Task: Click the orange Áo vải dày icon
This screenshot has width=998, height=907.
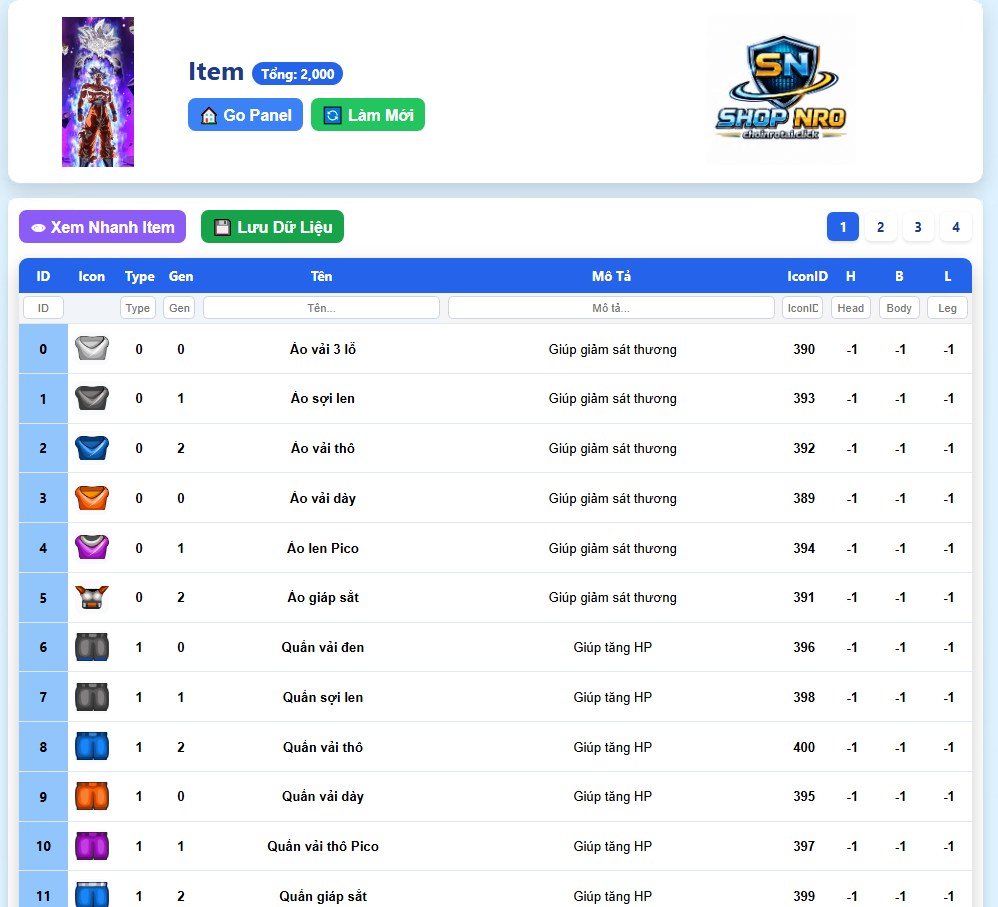Action: (92, 498)
